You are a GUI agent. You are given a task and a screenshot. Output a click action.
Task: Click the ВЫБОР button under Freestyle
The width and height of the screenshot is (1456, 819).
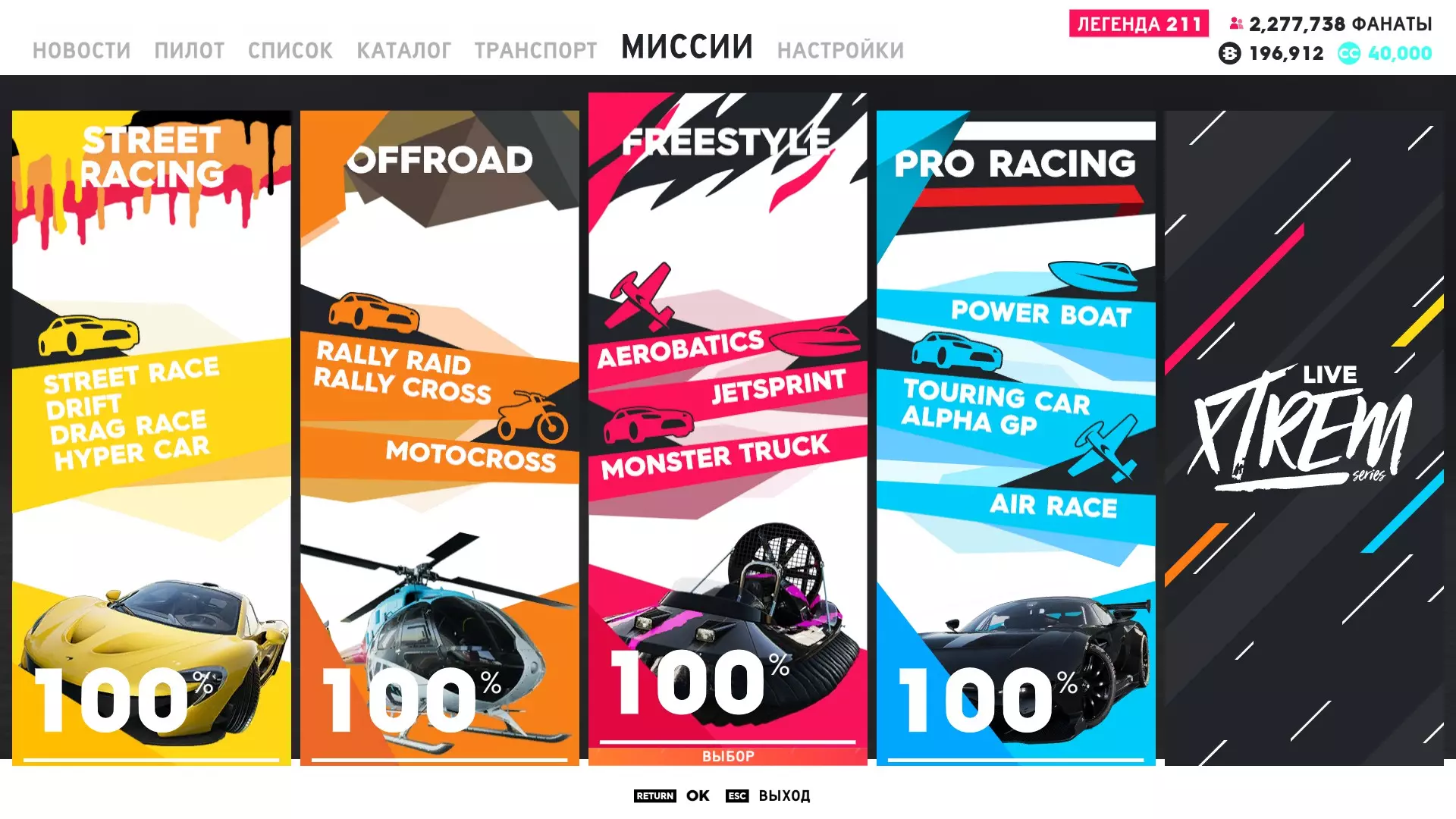click(x=728, y=756)
